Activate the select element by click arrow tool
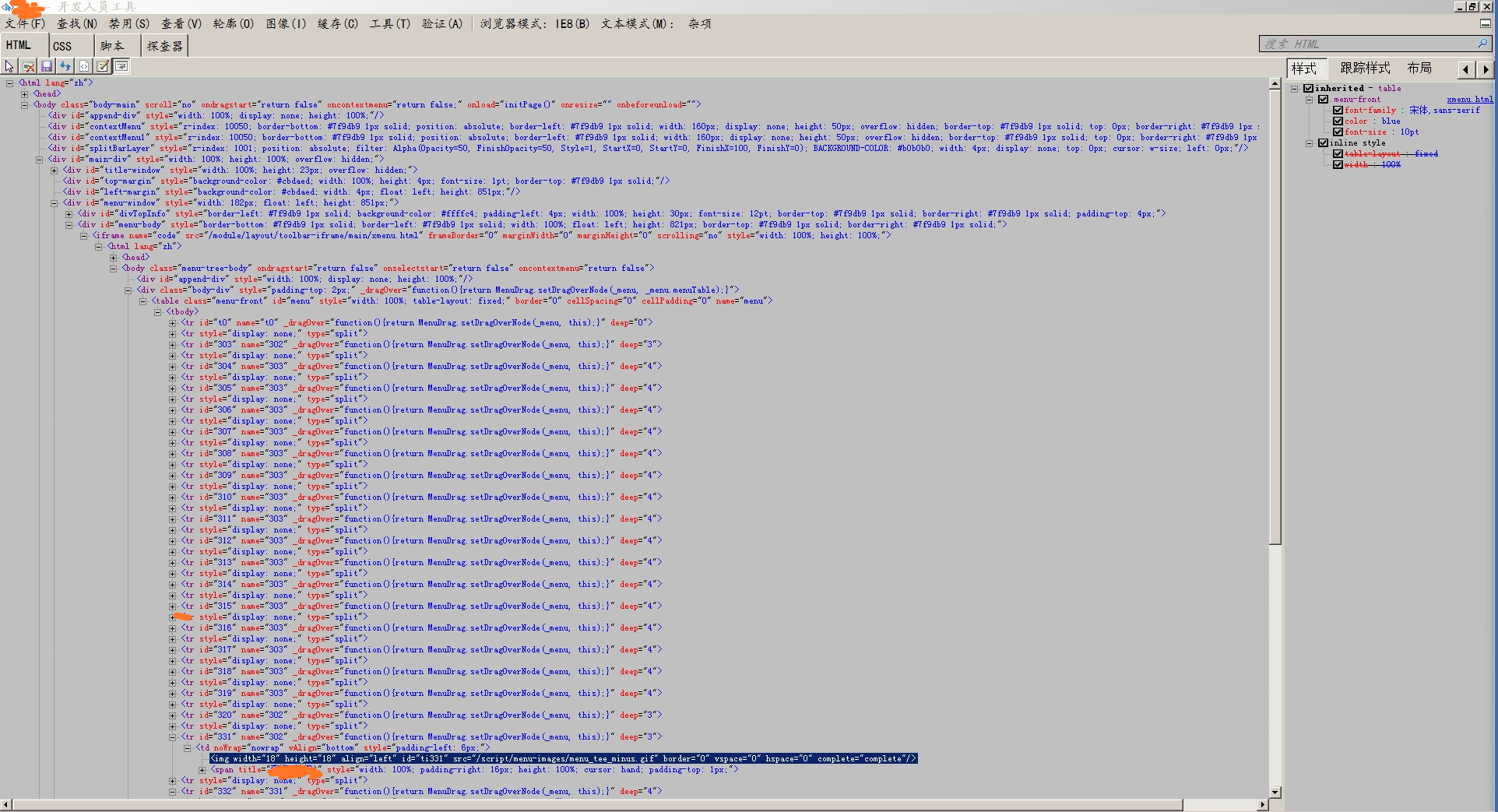 tap(9, 67)
